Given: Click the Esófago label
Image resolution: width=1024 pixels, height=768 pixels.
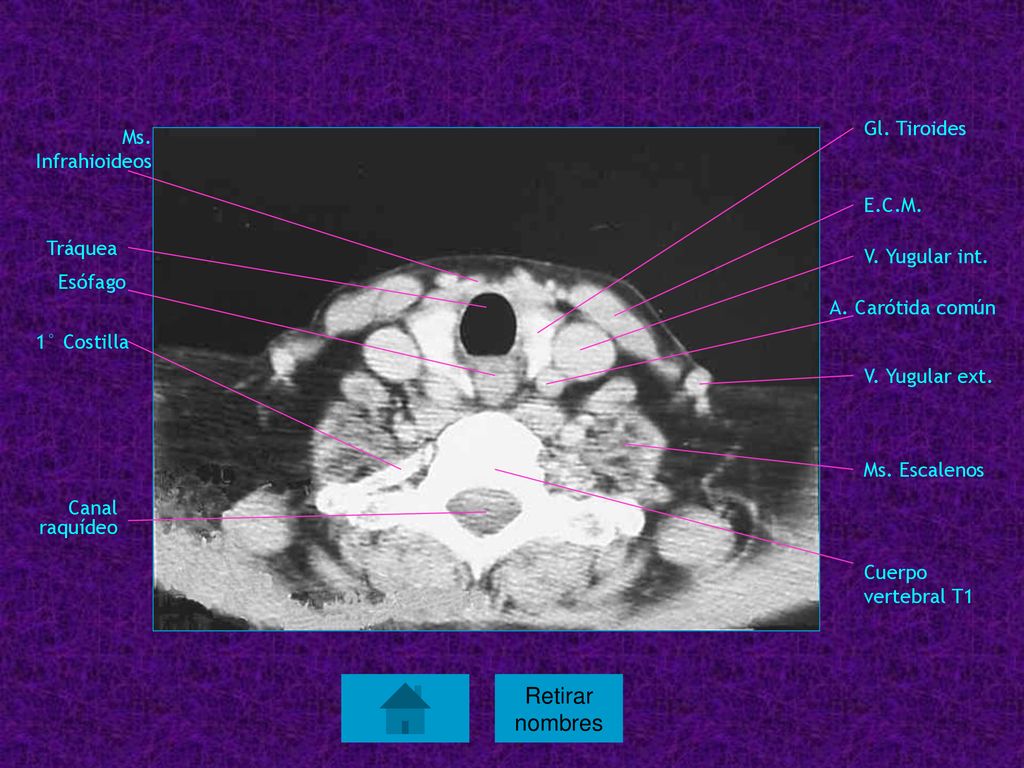Looking at the screenshot, I should click(x=92, y=282).
